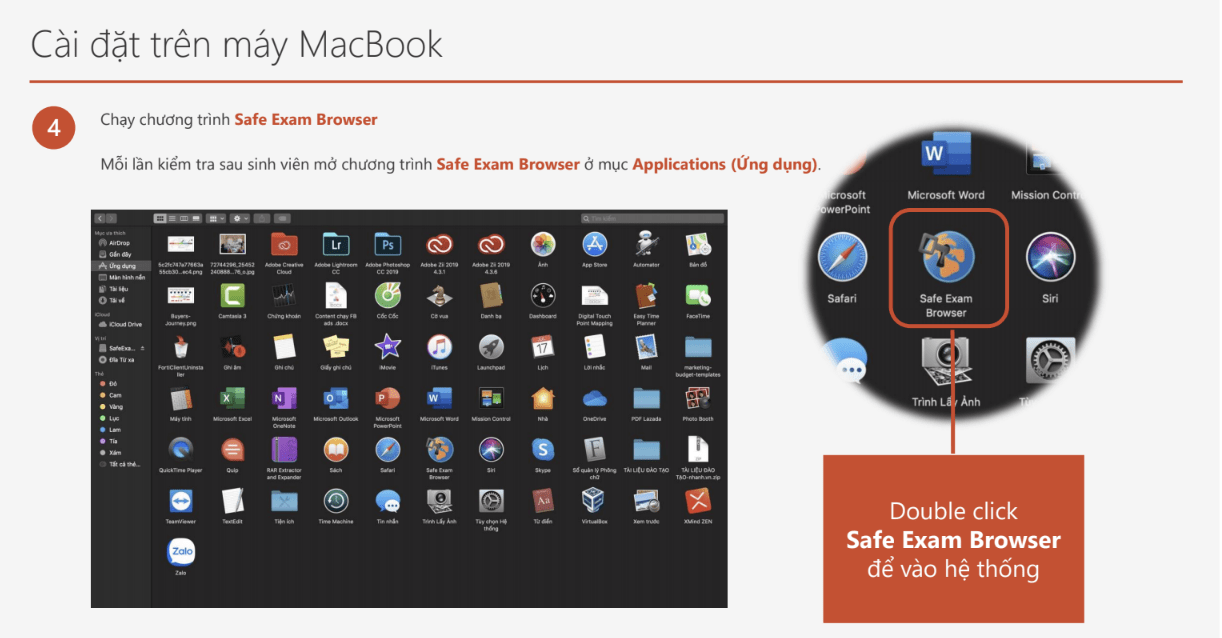The image size is (1222, 638).
Task: Eject the SafeExa... volume in the sidebar
Action: pos(140,347)
